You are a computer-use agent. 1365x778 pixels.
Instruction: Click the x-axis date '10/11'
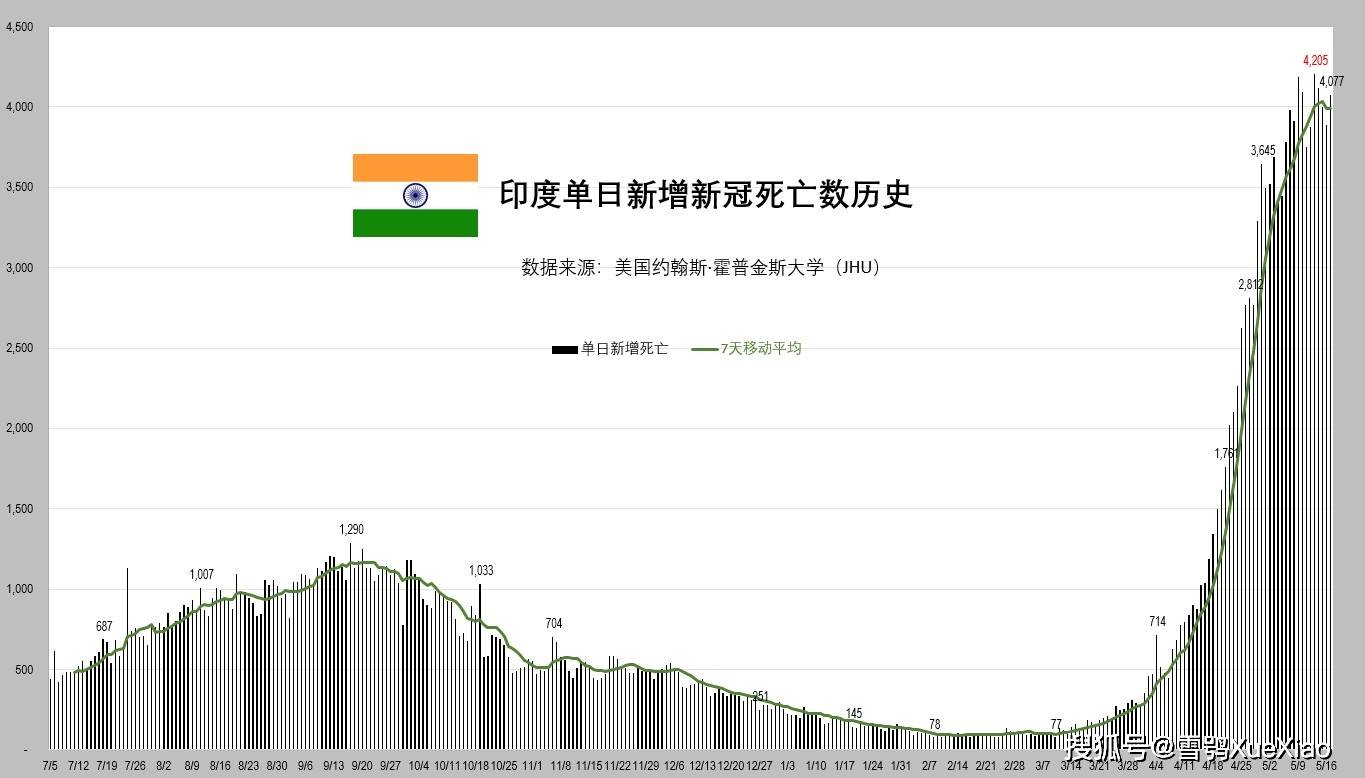tap(447, 766)
